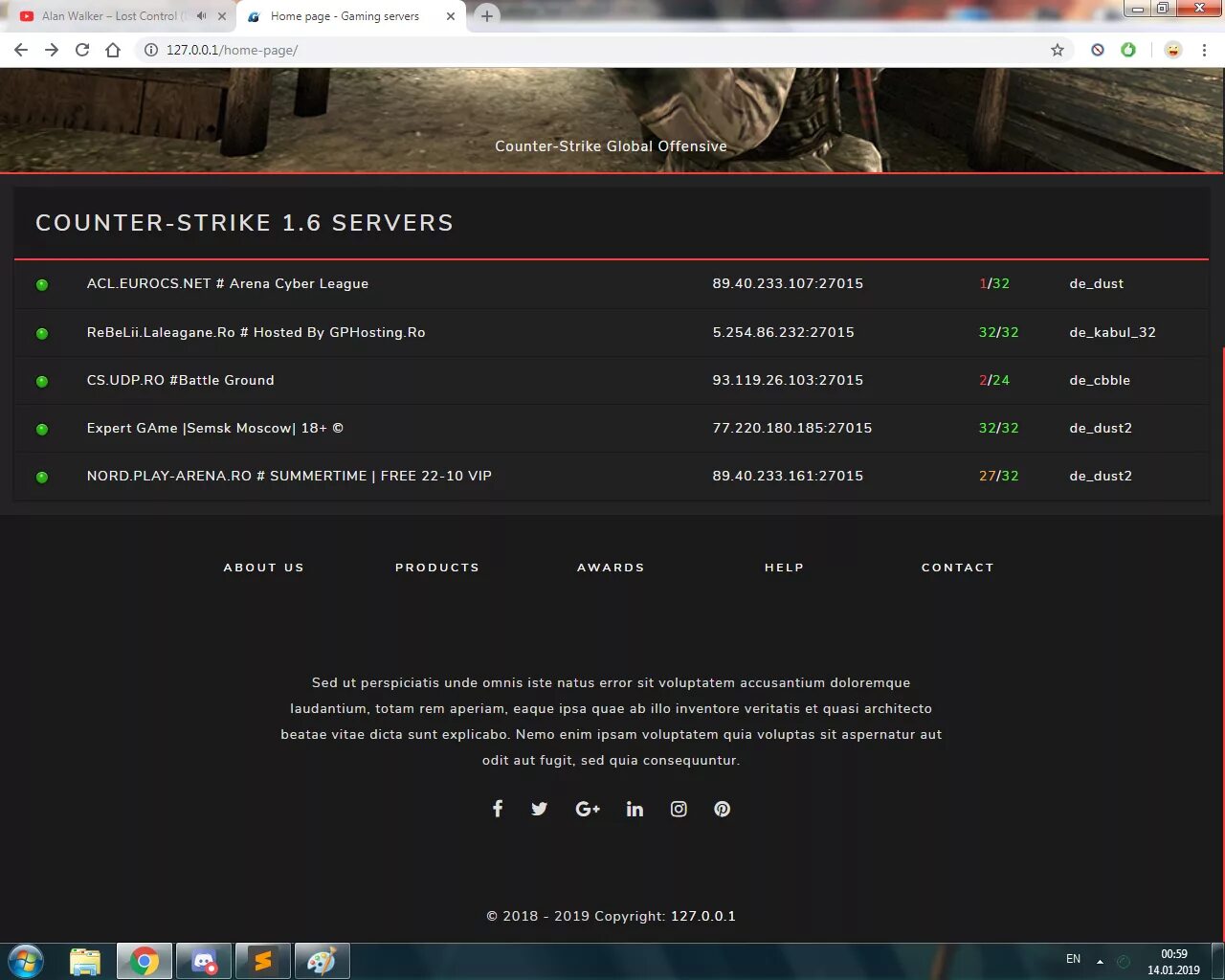View site information icon in address bar
Viewport: 1225px width, 980px height.
click(151, 50)
